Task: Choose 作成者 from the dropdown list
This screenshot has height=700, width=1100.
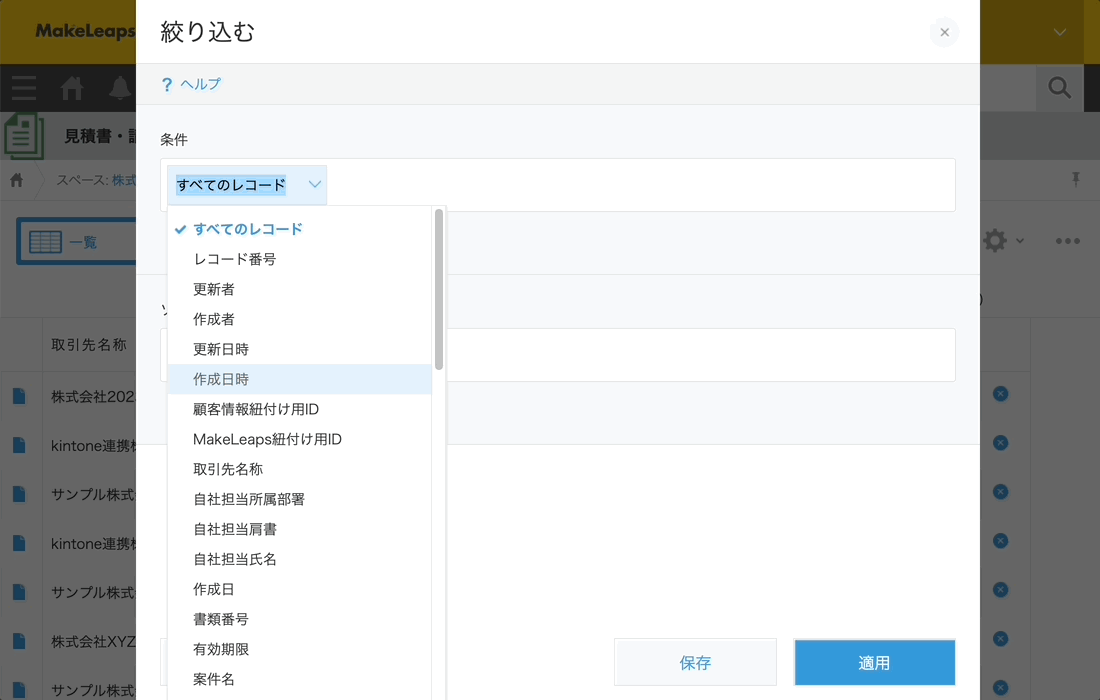Action: [300, 320]
